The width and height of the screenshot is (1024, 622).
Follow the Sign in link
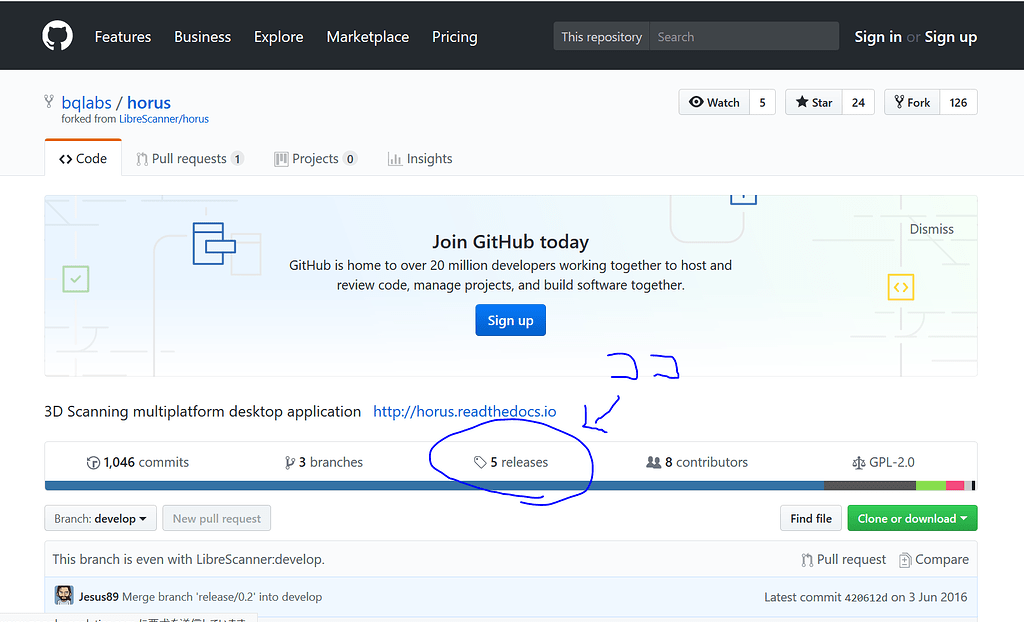coord(878,37)
